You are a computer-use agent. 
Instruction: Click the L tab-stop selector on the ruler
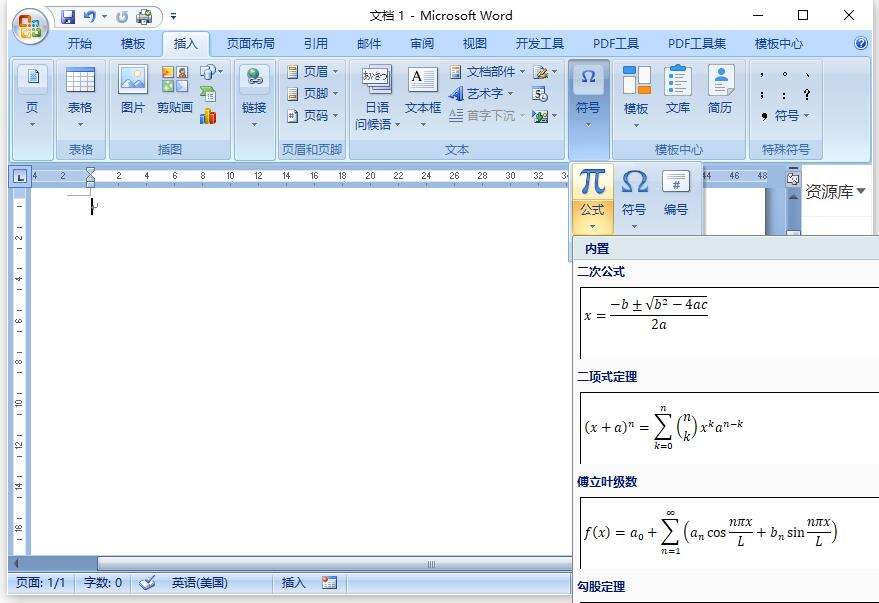tap(20, 177)
